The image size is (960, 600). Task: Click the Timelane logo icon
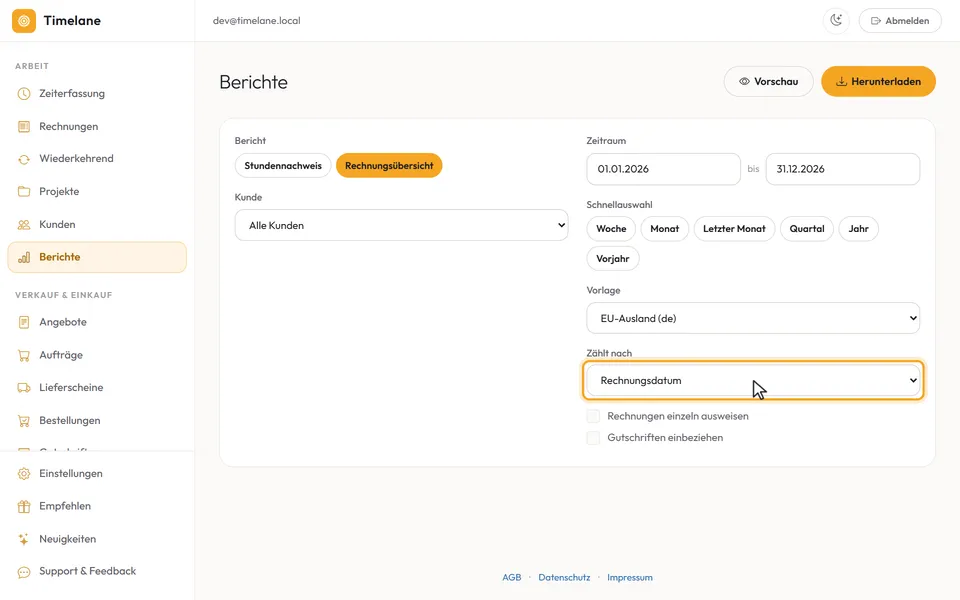[24, 21]
